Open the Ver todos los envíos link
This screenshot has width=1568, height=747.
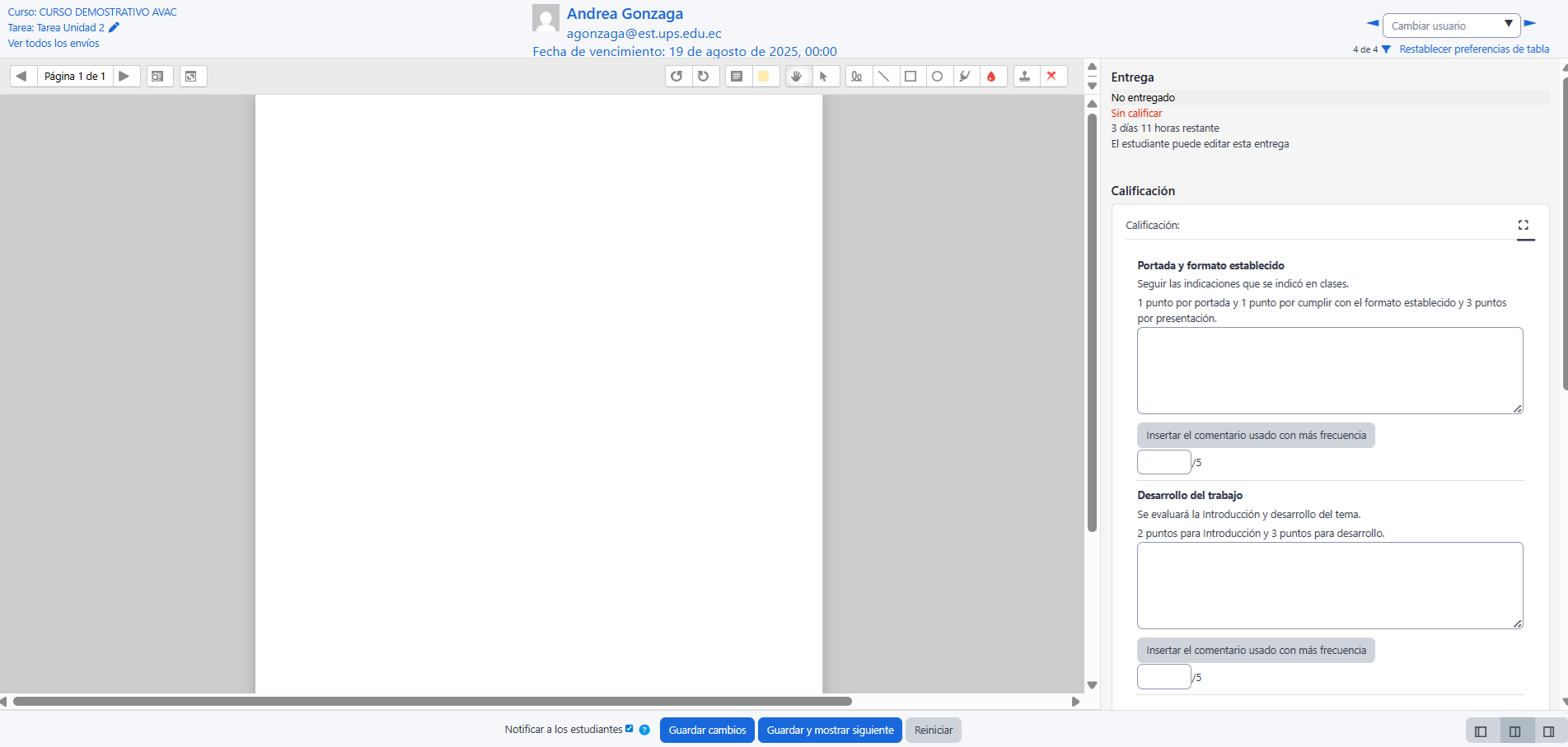pos(54,44)
